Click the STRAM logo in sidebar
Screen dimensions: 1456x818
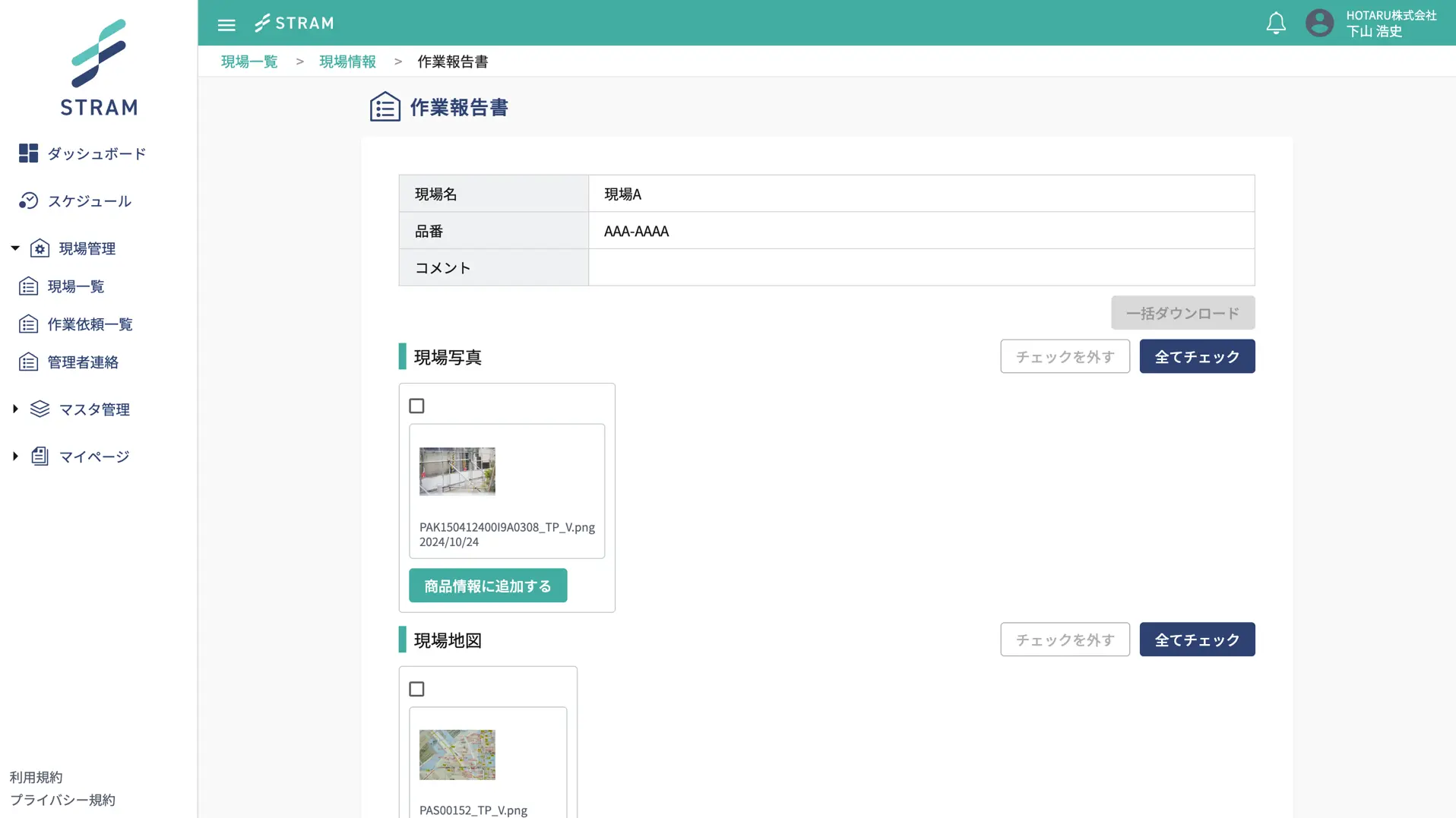pyautogui.click(x=99, y=68)
